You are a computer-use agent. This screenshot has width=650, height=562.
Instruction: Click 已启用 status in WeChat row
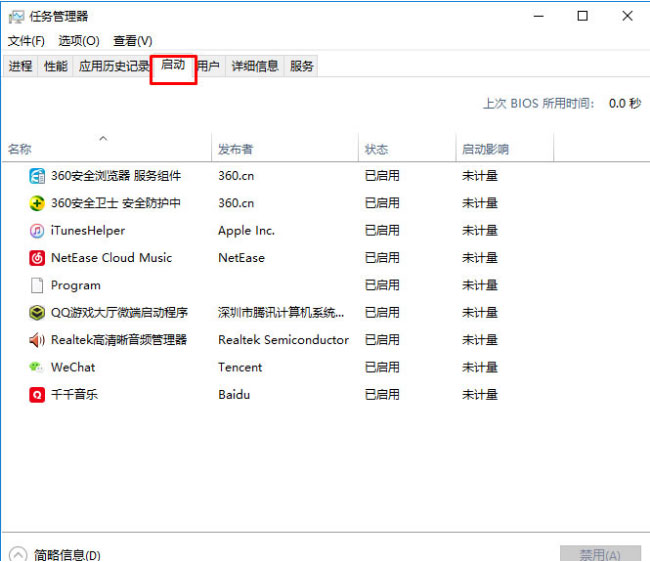(382, 367)
